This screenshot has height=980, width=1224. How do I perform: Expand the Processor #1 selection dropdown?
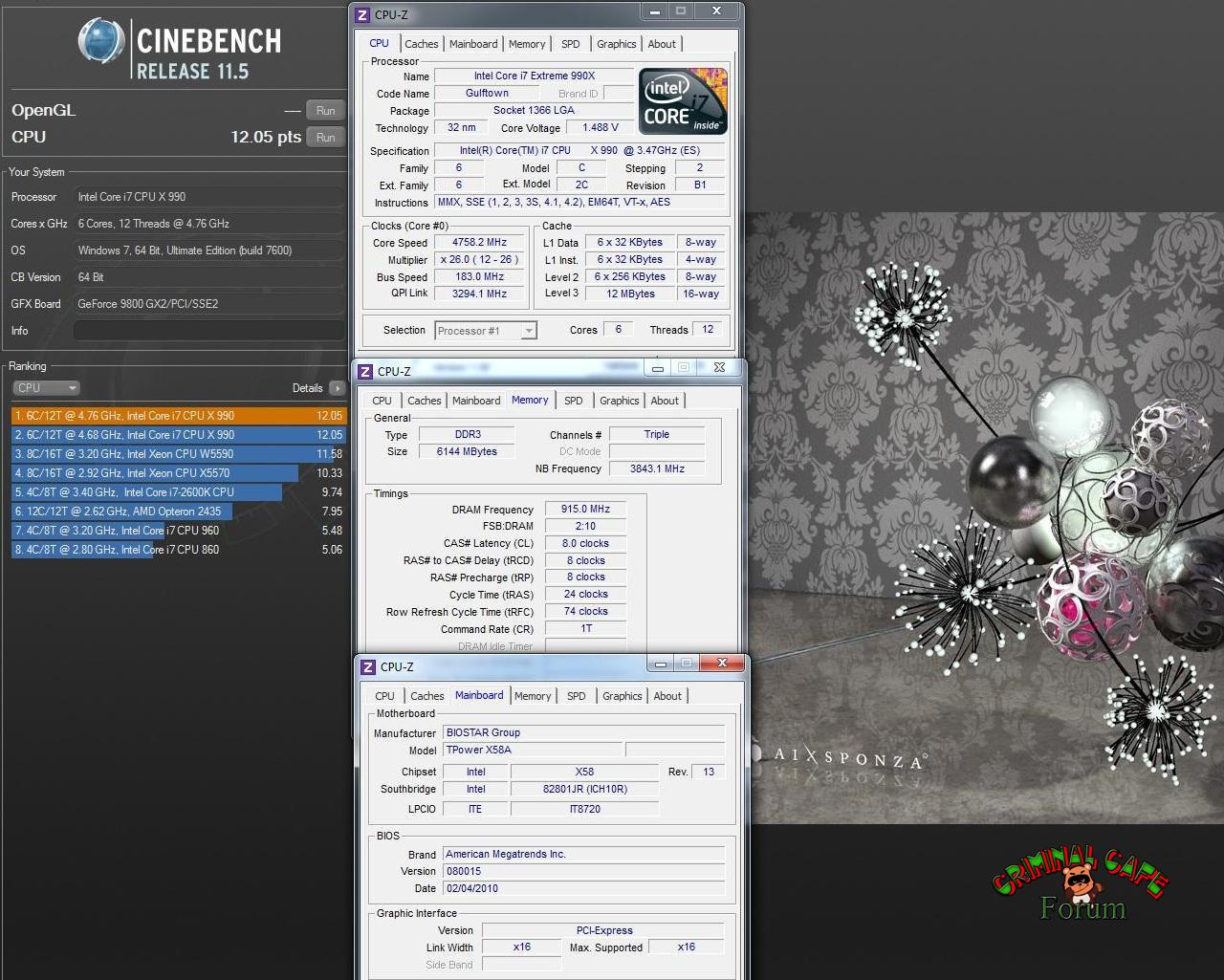pyautogui.click(x=529, y=331)
